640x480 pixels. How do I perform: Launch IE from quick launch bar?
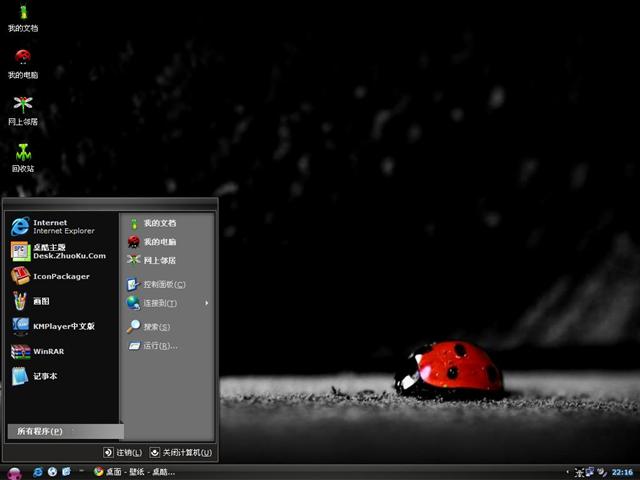38,472
